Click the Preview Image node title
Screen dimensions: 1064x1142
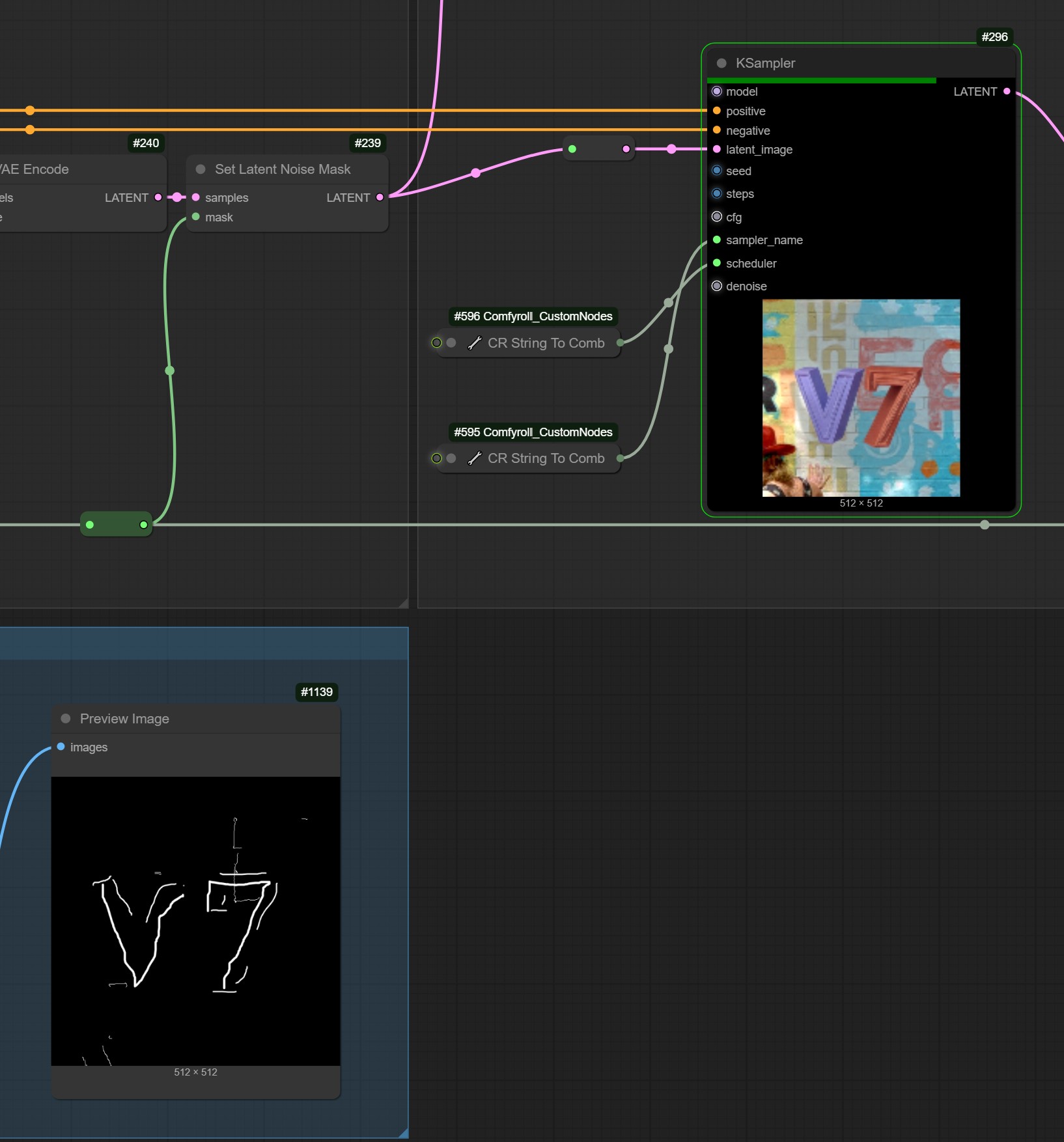tap(124, 719)
